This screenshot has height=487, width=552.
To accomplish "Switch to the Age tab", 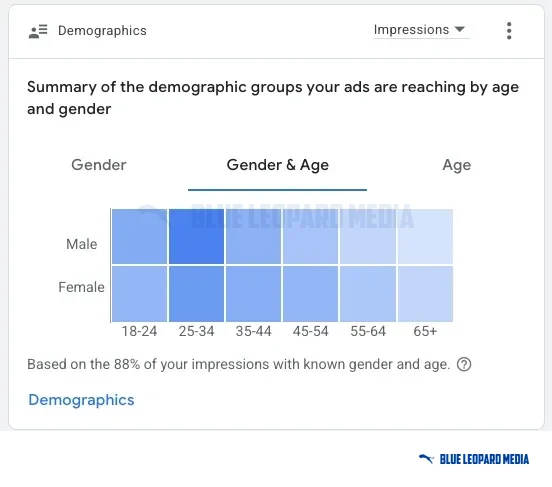I will pyautogui.click(x=457, y=165).
